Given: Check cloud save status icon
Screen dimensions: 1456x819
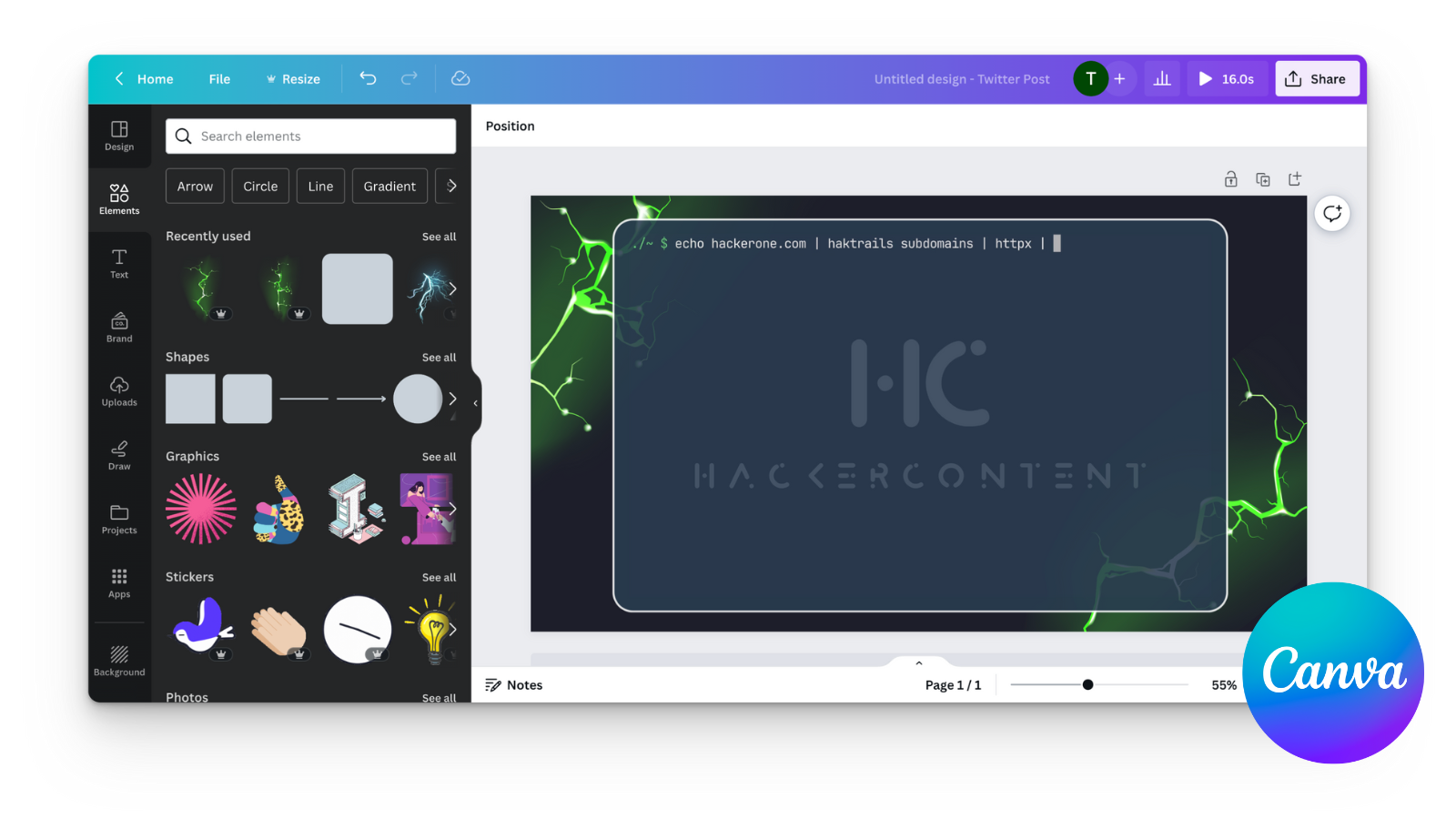Looking at the screenshot, I should point(460,78).
